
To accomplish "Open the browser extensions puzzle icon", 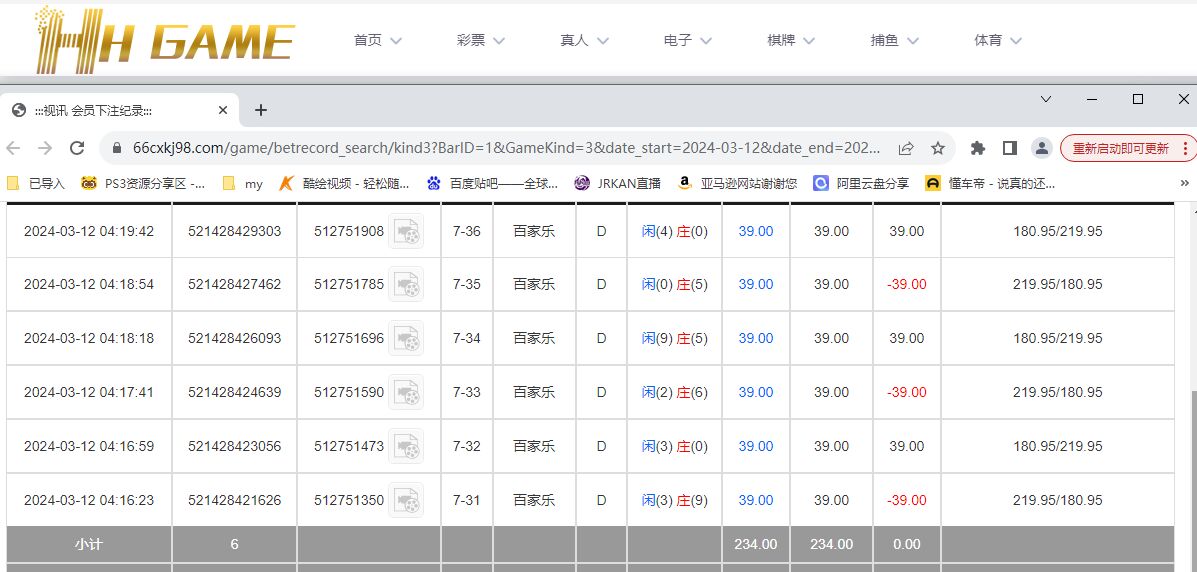I will coord(978,148).
